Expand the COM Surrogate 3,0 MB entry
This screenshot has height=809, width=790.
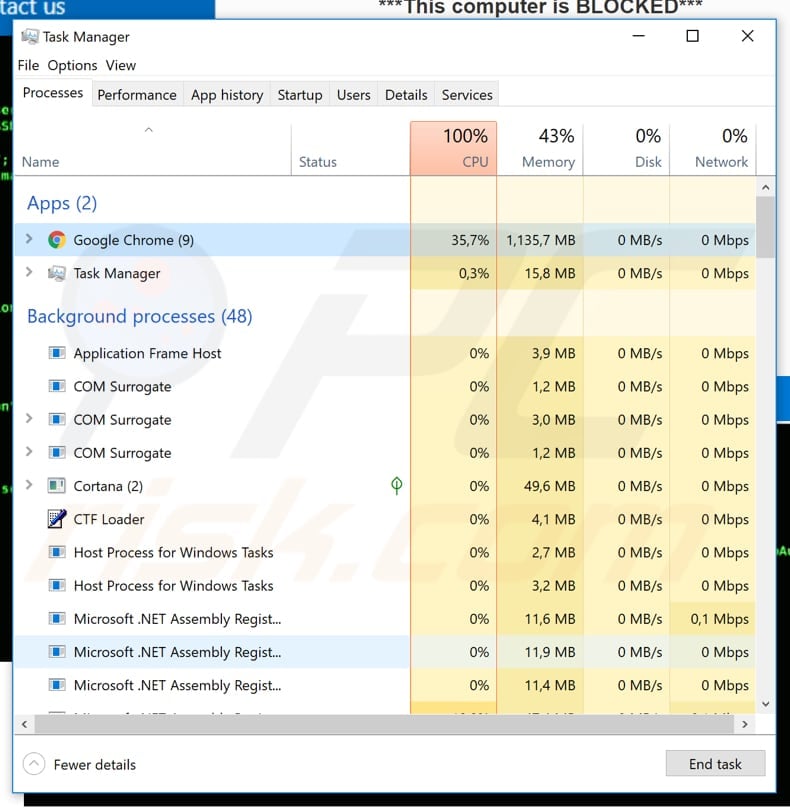pos(29,418)
